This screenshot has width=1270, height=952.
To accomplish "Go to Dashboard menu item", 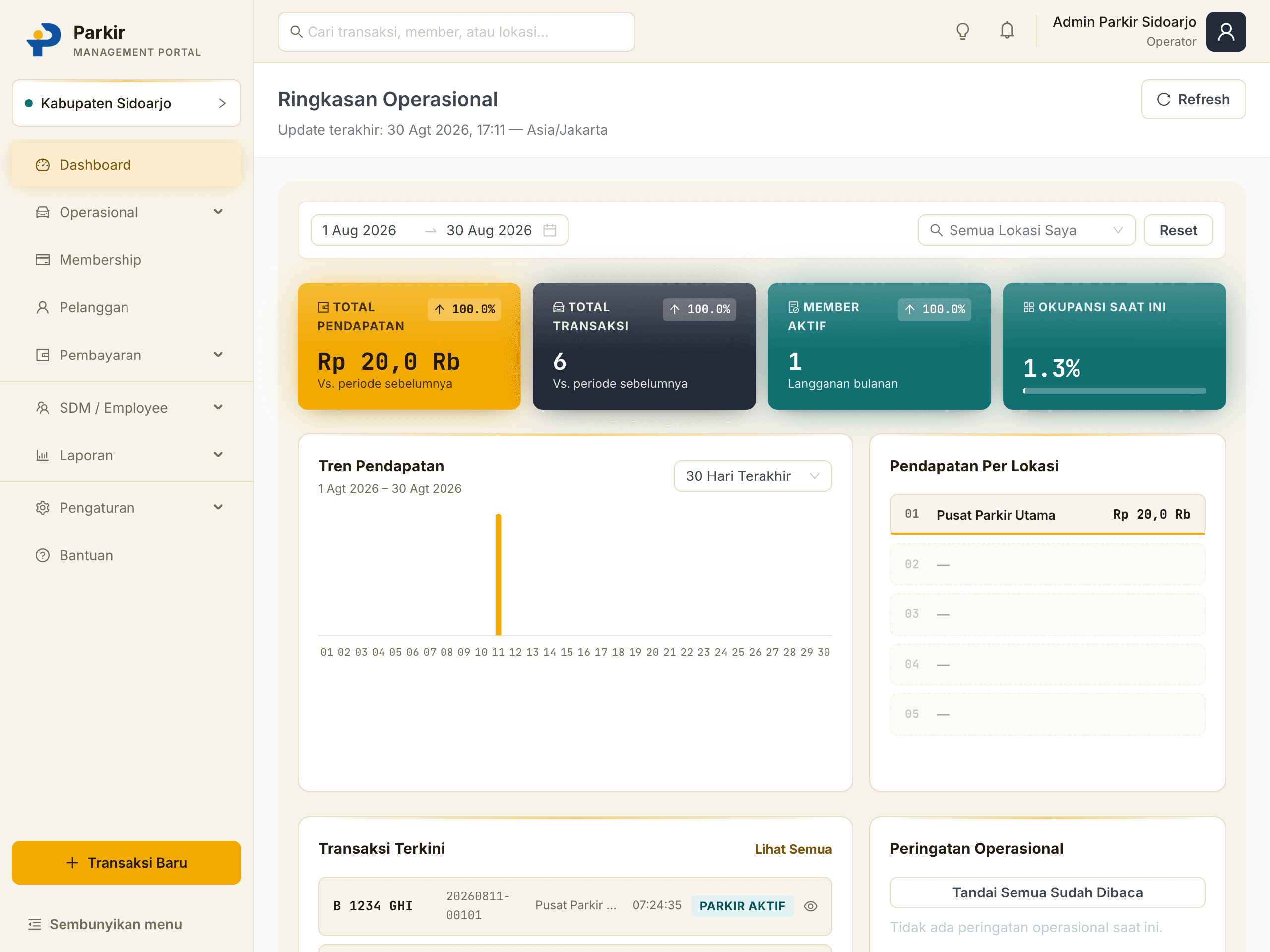I will (x=127, y=165).
